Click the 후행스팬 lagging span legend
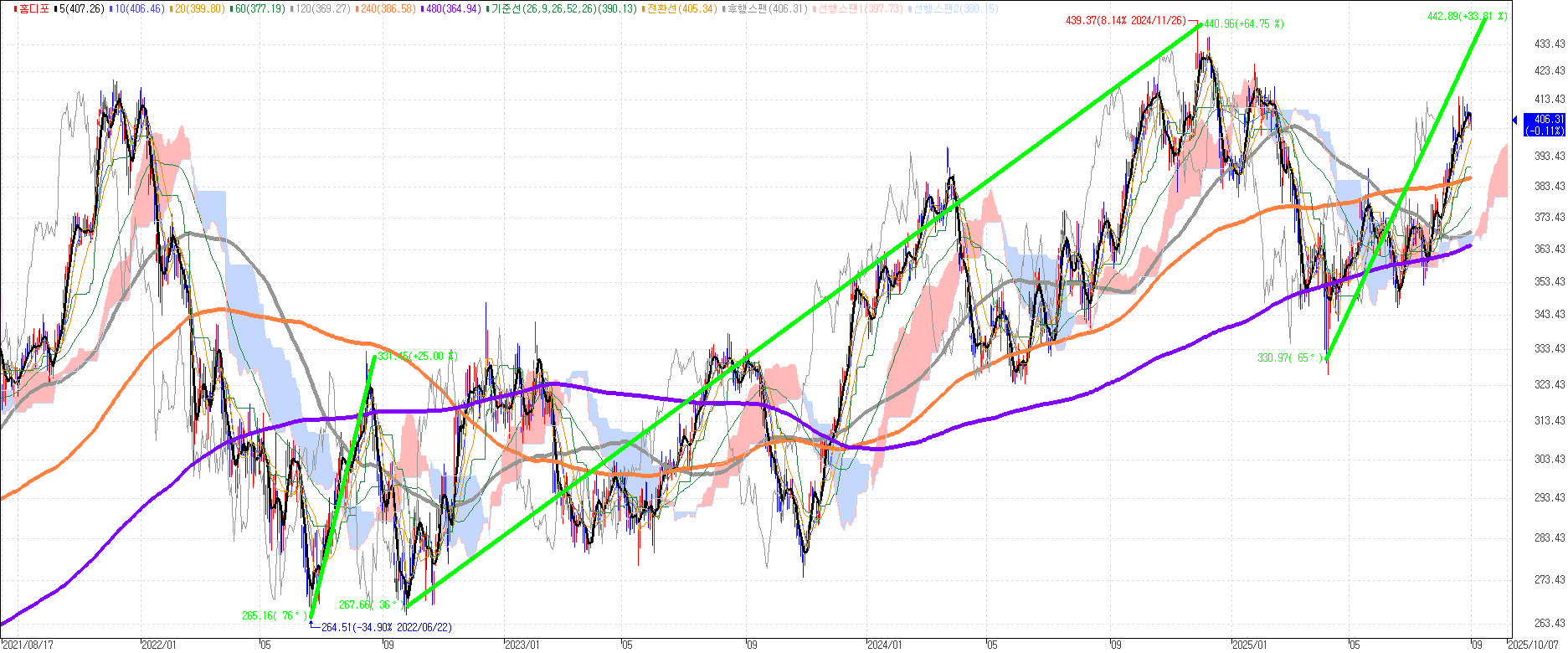 (x=766, y=8)
